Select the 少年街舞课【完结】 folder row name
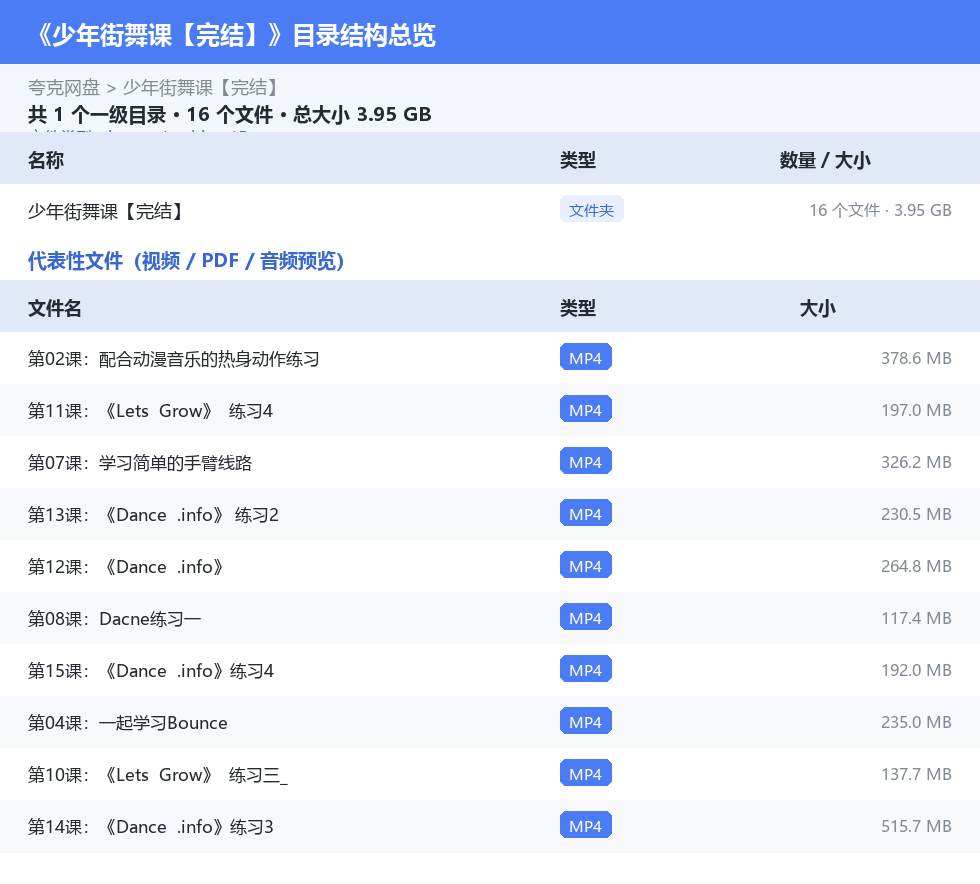The image size is (980, 884). coord(105,211)
